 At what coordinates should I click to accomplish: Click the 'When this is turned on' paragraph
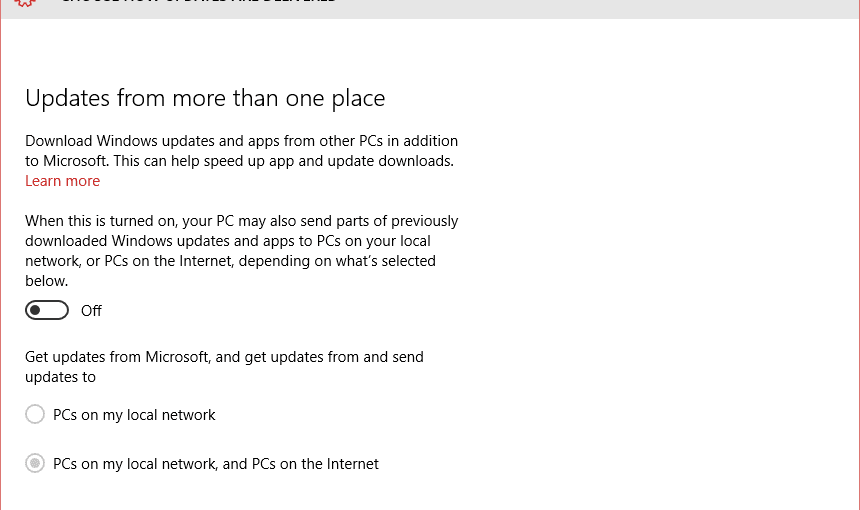click(241, 251)
